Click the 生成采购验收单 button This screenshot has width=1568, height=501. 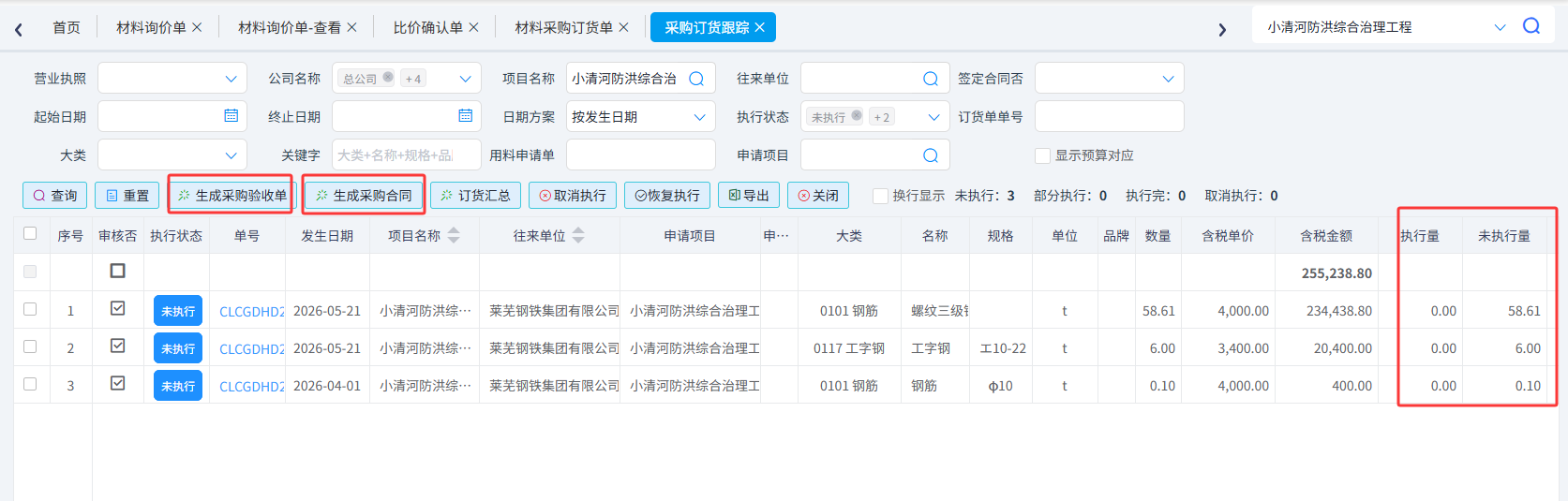[x=231, y=195]
